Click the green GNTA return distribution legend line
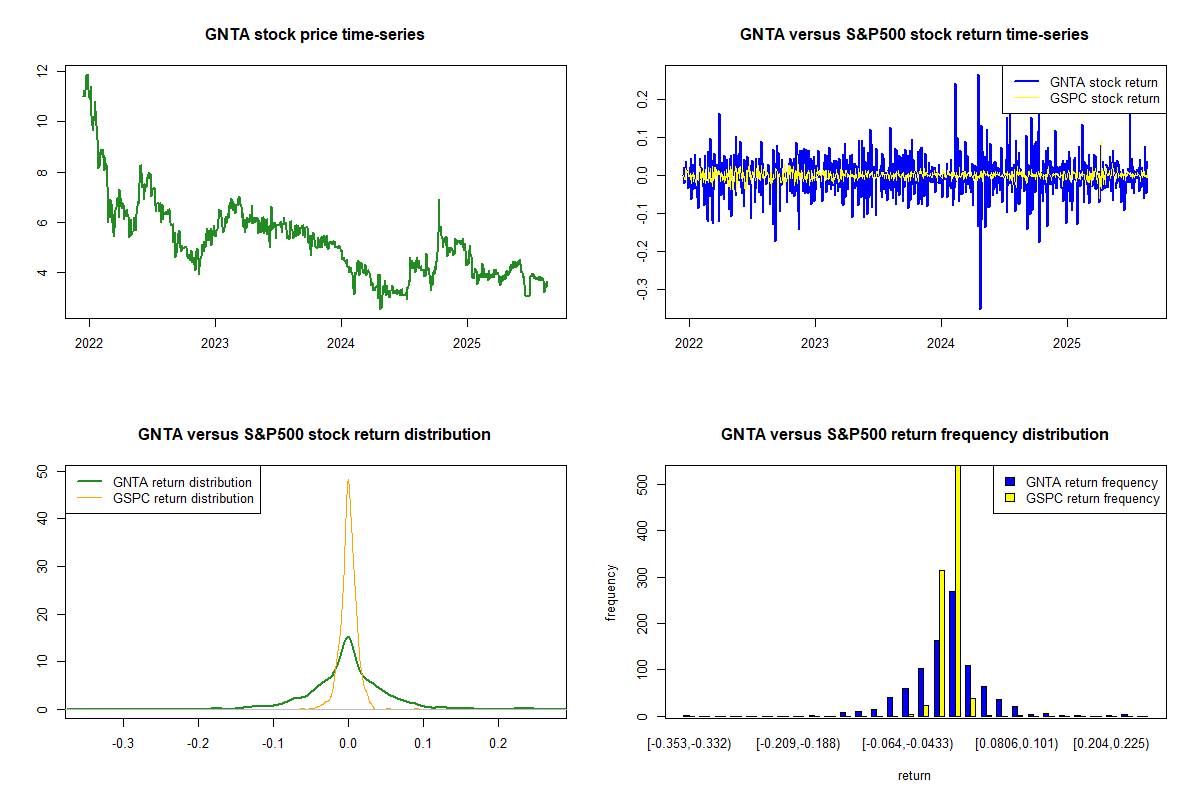The image size is (1200, 800). pyautogui.click(x=89, y=482)
